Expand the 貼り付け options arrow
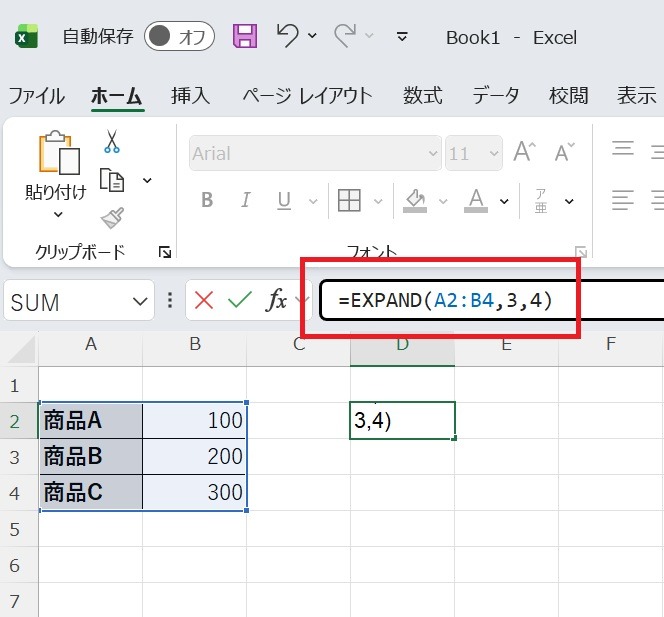This screenshot has width=664, height=617. (58, 215)
